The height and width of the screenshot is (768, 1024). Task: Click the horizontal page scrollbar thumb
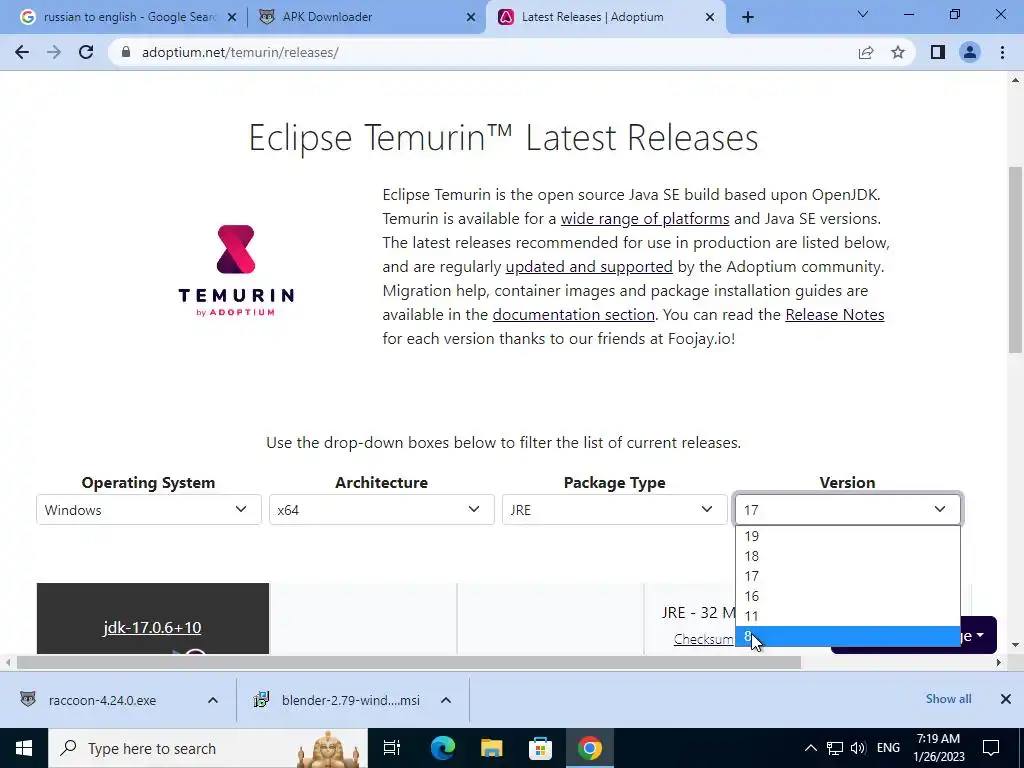pyautogui.click(x=409, y=662)
